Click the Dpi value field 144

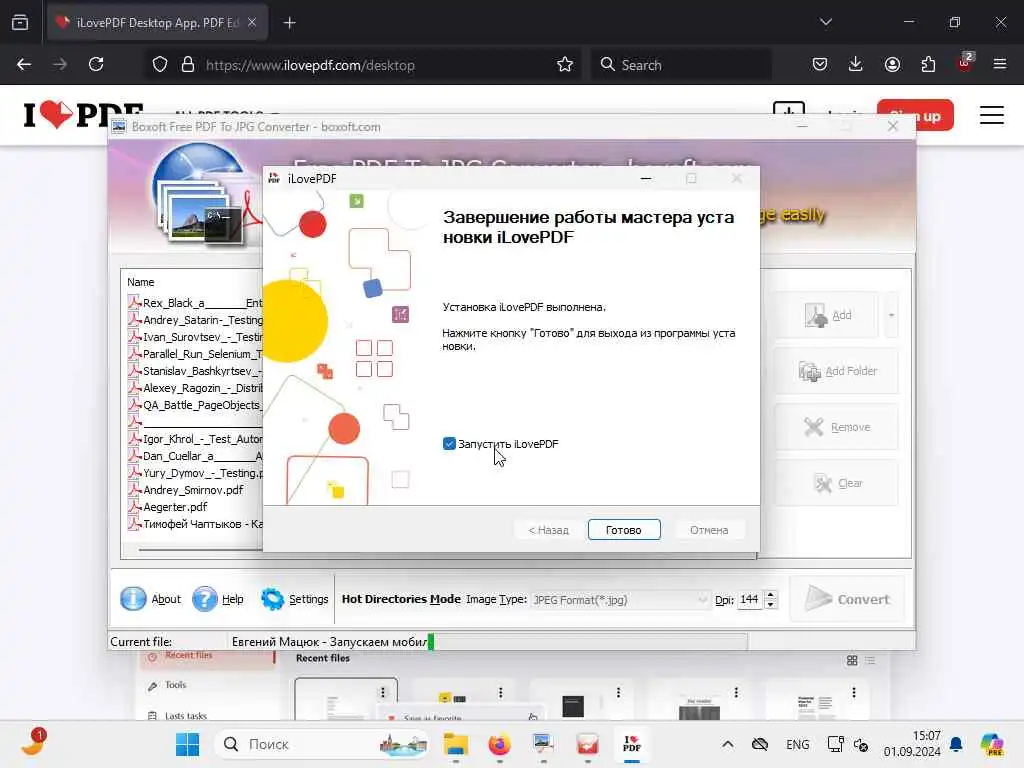click(x=749, y=600)
